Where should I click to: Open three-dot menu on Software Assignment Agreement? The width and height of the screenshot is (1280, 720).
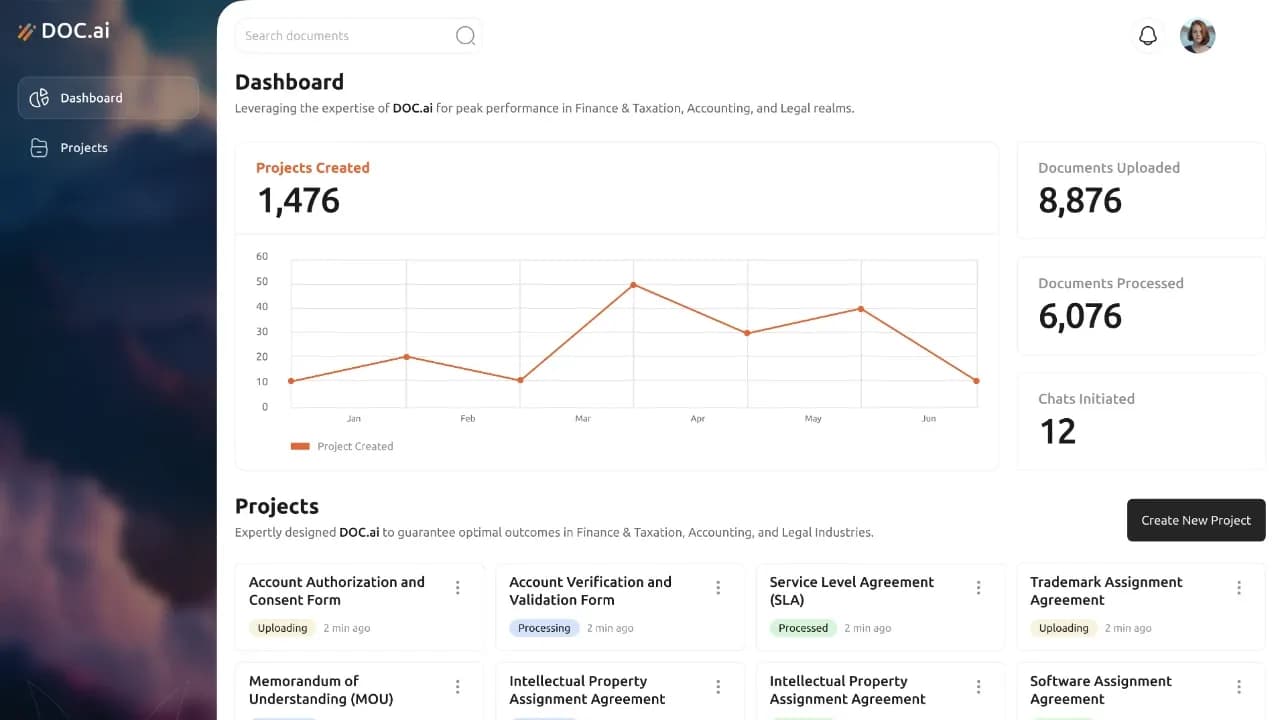tap(1239, 687)
